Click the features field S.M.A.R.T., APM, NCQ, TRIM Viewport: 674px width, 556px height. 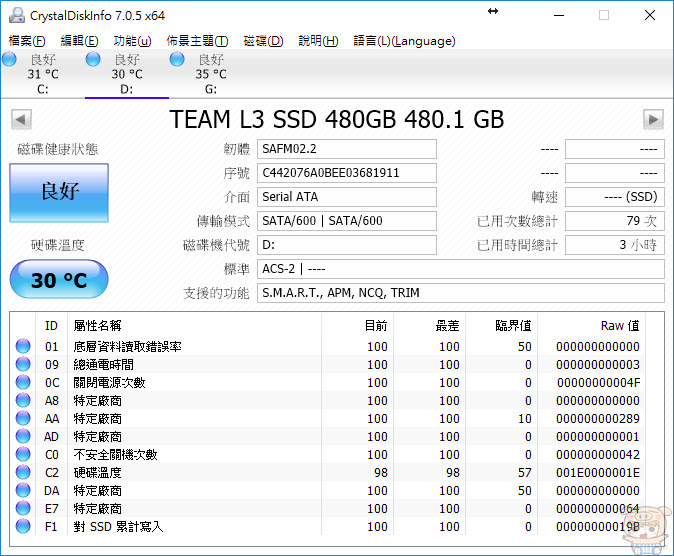coord(461,293)
